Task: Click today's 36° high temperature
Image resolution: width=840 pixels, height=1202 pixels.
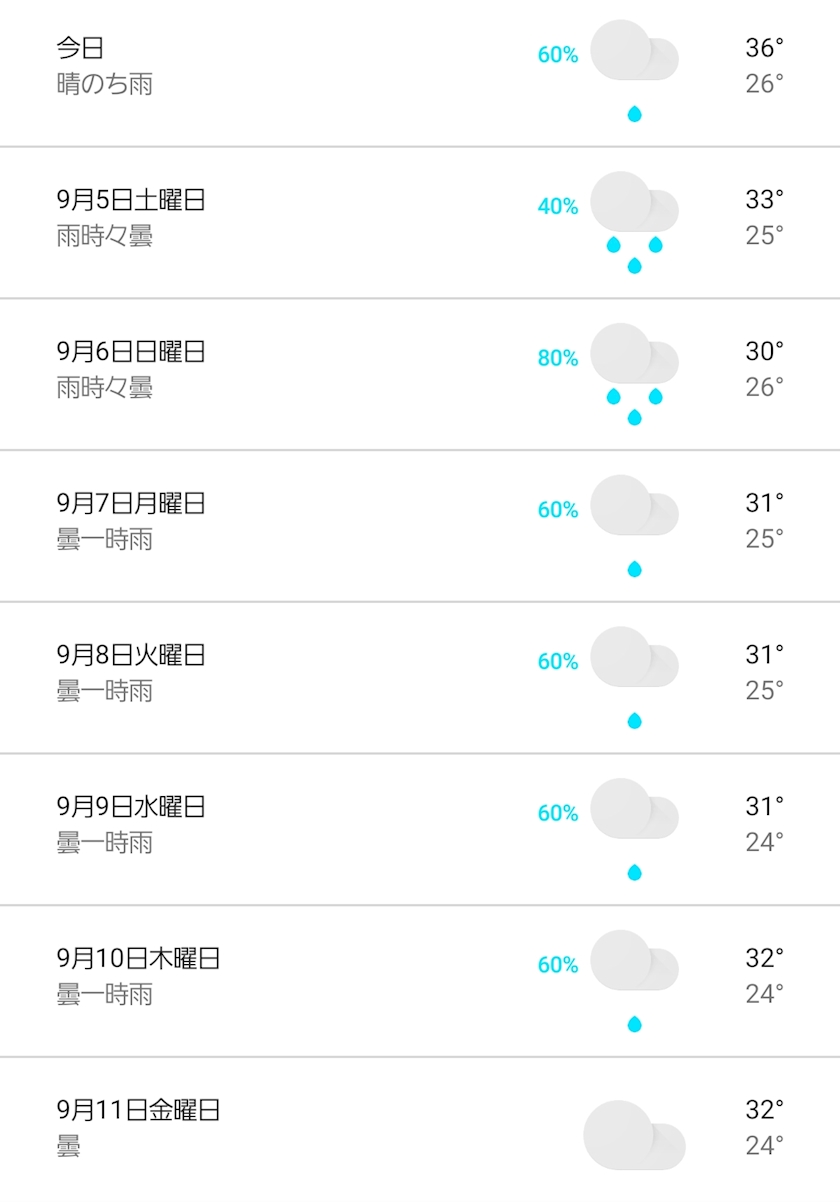Action: (764, 48)
